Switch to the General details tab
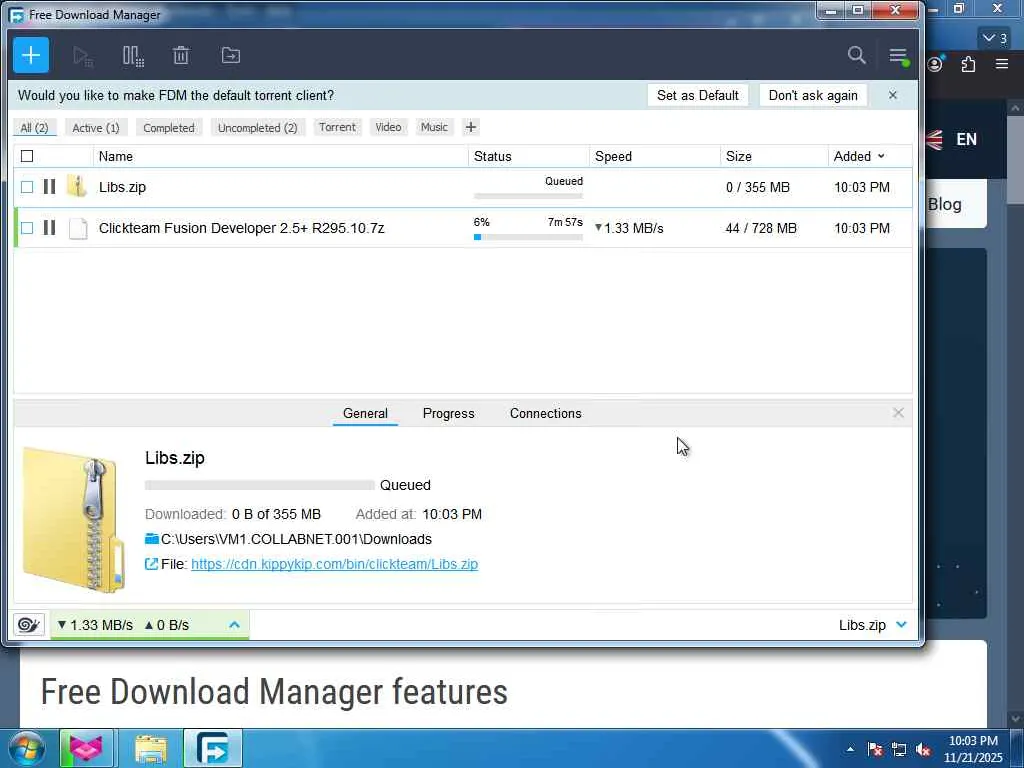Viewport: 1024px width, 768px height. click(x=365, y=413)
